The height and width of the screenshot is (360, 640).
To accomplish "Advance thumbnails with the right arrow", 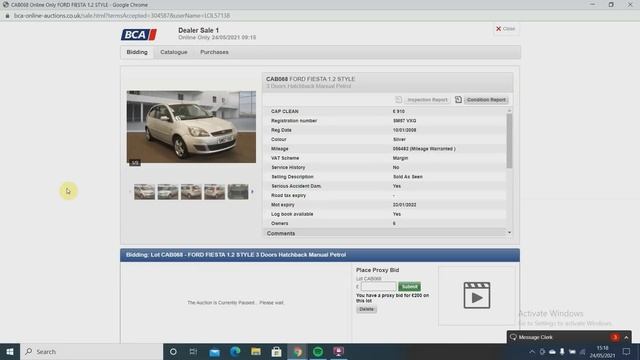I will click(252, 191).
